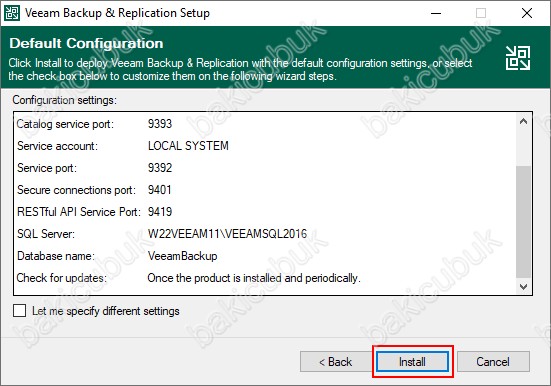The width and height of the screenshot is (551, 386).
Task: Click the scroll down arrow in settings list
Action: pyautogui.click(x=523, y=287)
